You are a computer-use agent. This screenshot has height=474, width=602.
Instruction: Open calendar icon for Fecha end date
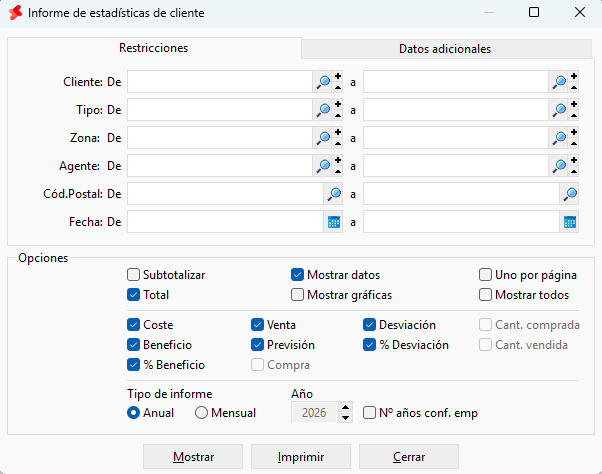click(570, 222)
